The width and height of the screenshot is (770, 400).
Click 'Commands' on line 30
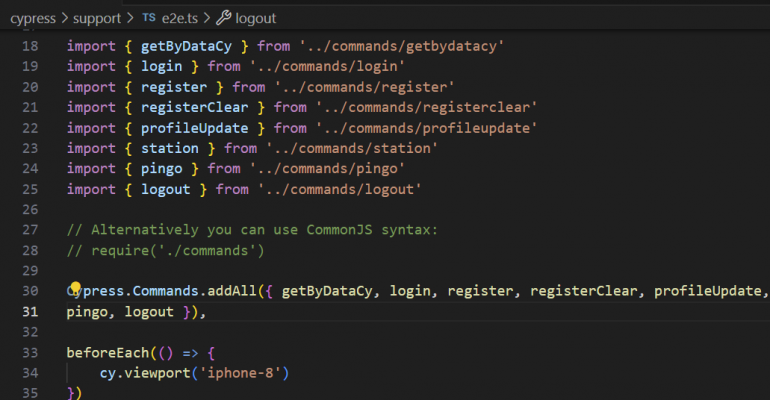165,291
